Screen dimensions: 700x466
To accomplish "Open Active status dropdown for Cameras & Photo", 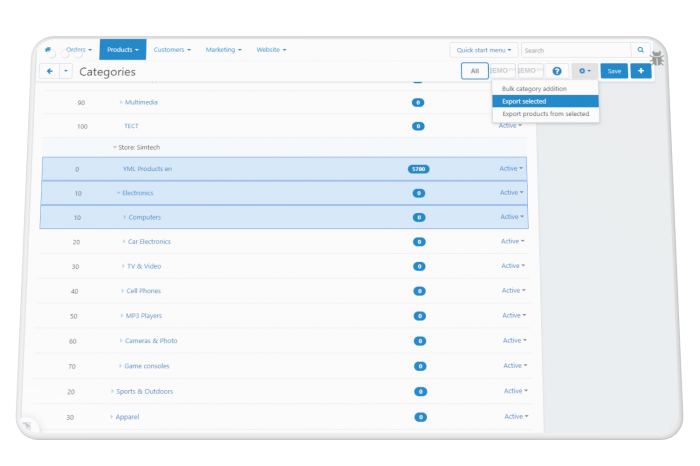I will (515, 341).
